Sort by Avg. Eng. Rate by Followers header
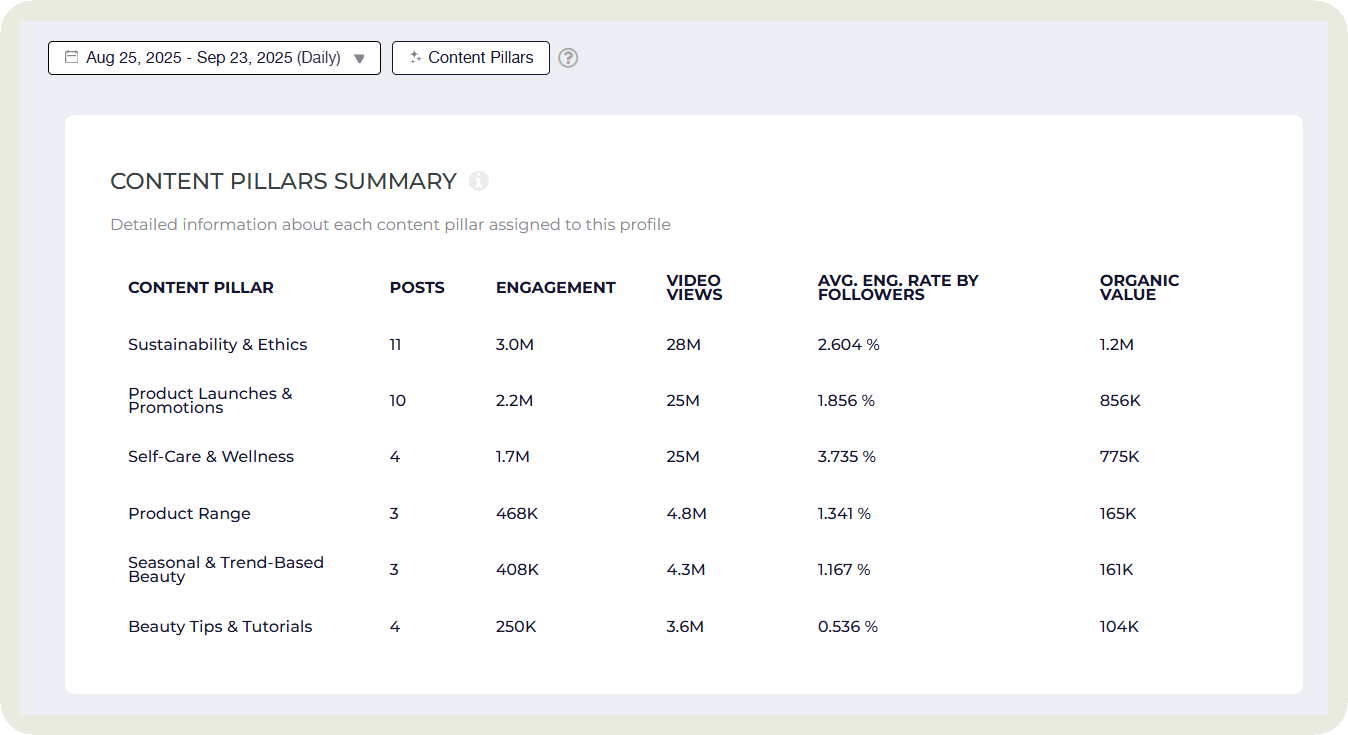The image size is (1348, 735). coord(897,287)
